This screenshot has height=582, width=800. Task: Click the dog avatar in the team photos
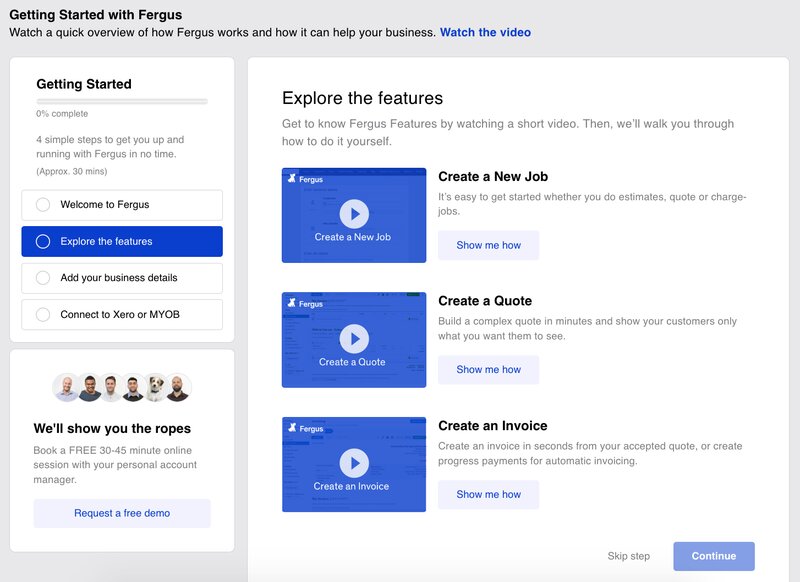(155, 388)
